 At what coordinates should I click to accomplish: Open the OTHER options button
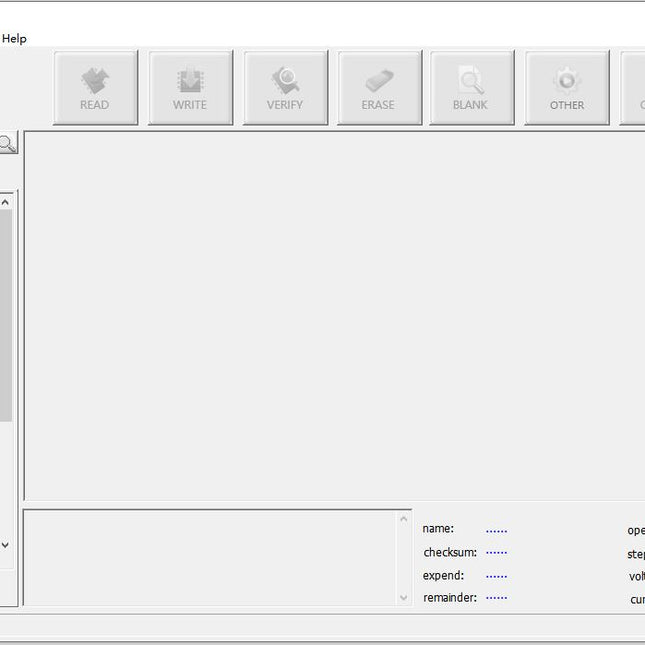(x=567, y=88)
